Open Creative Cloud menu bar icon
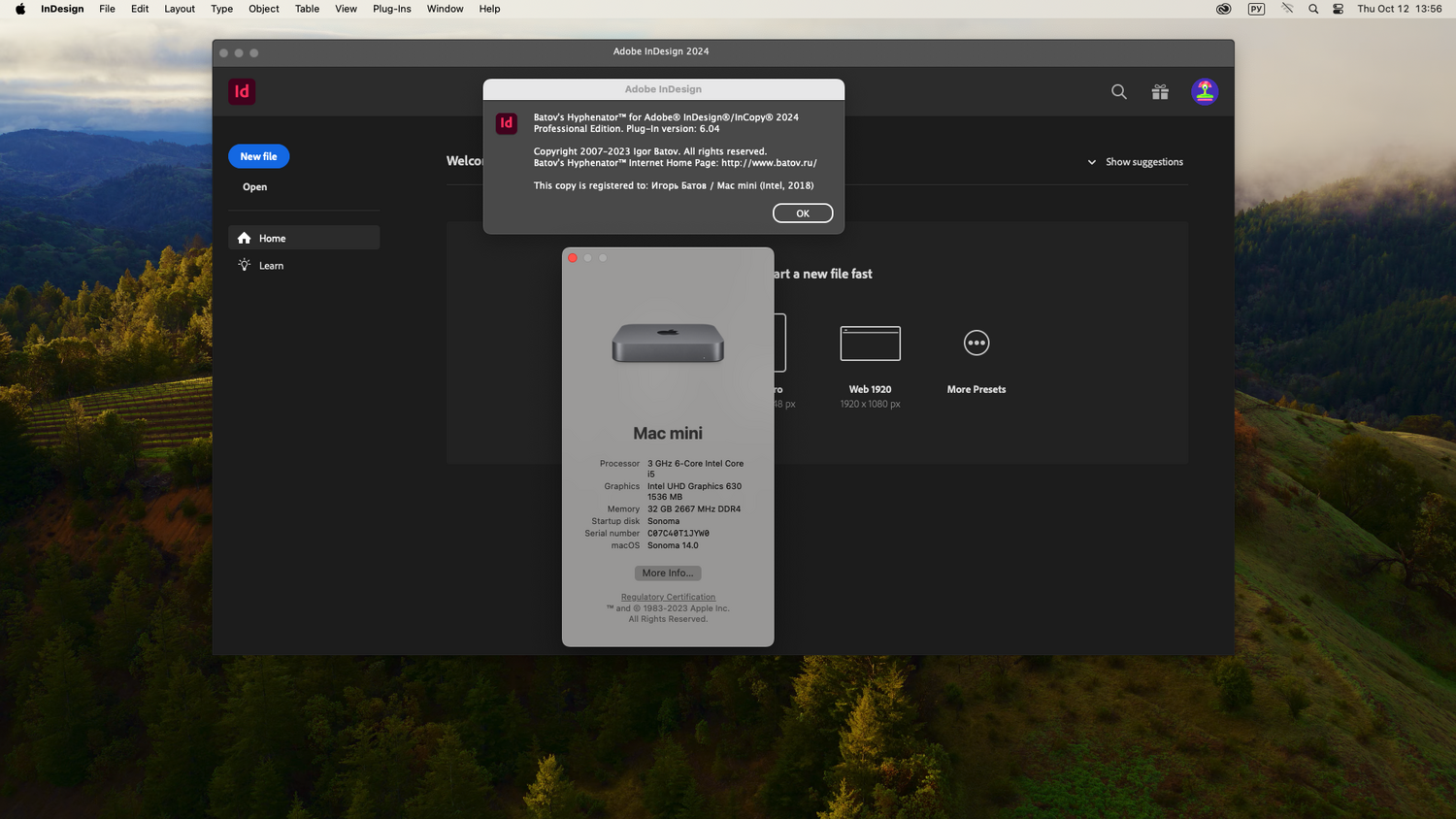This screenshot has height=819, width=1456. pos(1224,9)
